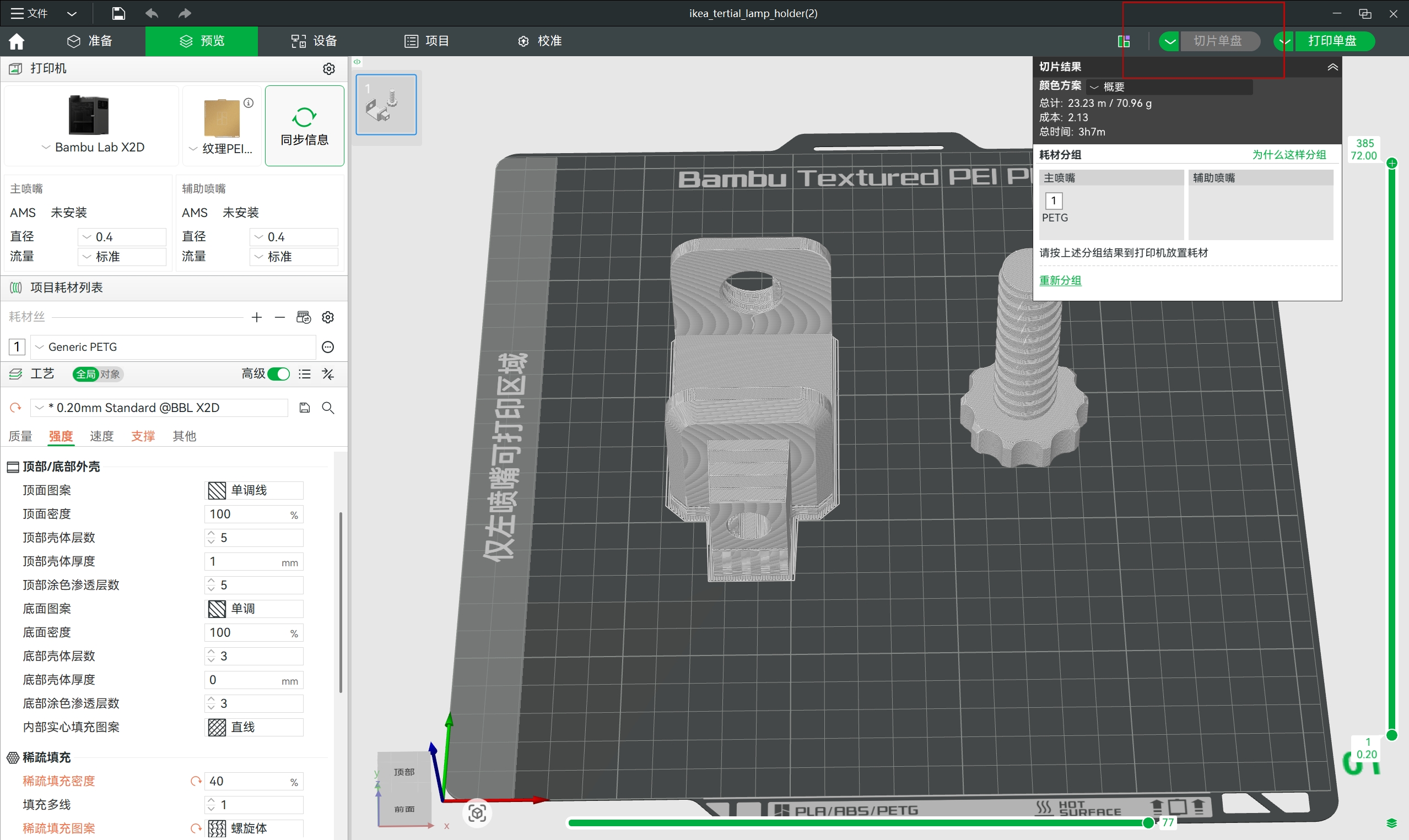Select the 全局 process scope toggle
The image size is (1409, 840).
(x=86, y=374)
